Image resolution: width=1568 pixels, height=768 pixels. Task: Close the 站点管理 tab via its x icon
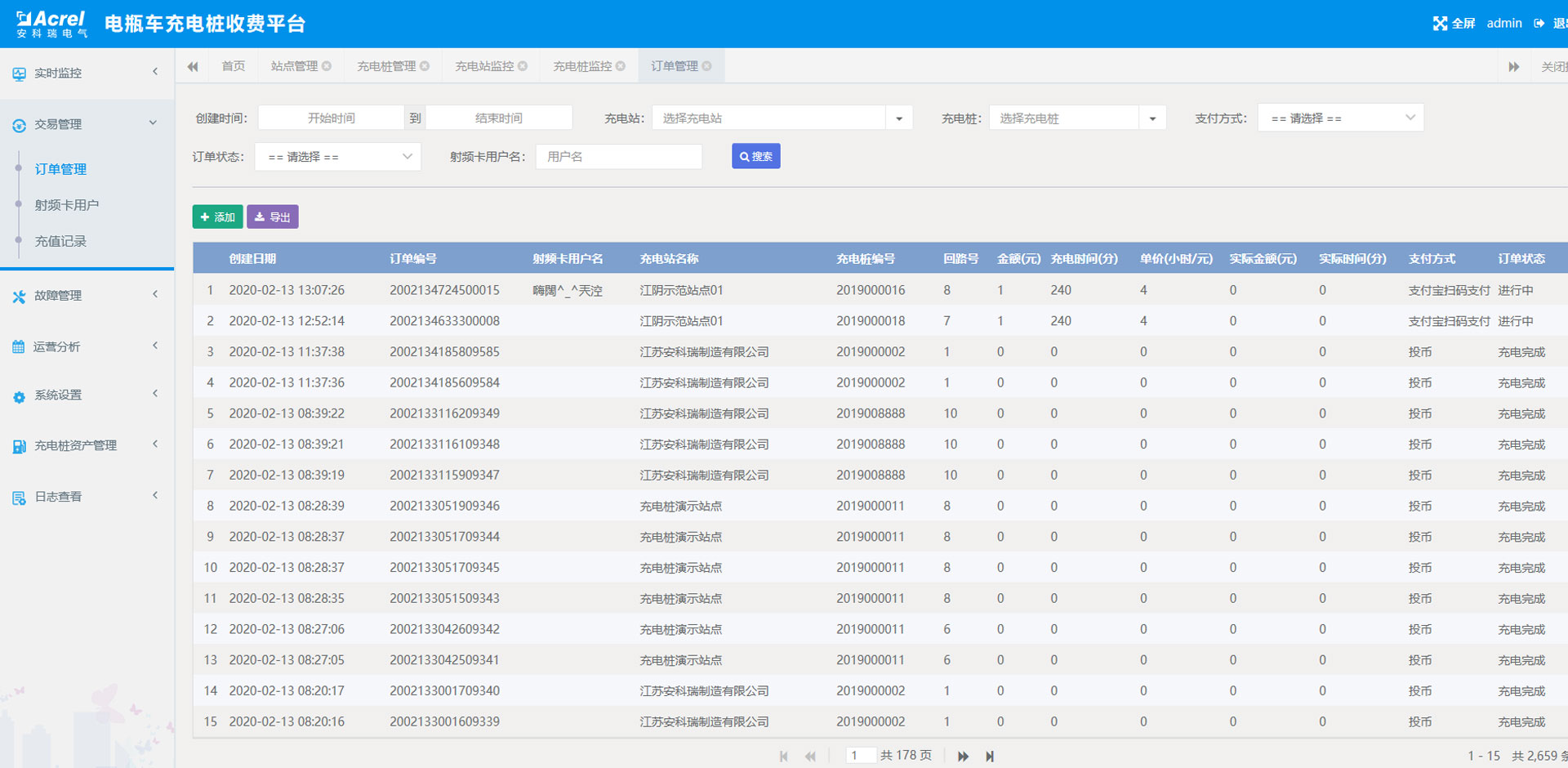click(x=327, y=66)
